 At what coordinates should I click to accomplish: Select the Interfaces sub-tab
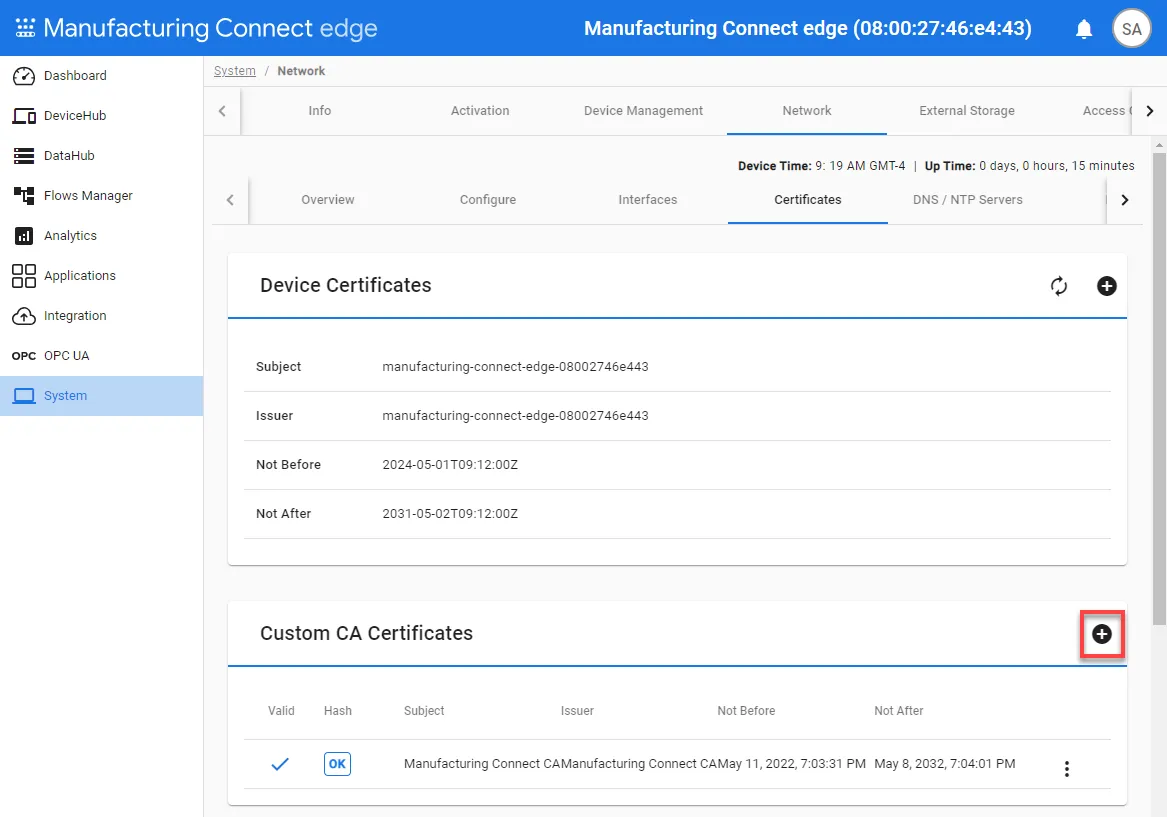(648, 200)
